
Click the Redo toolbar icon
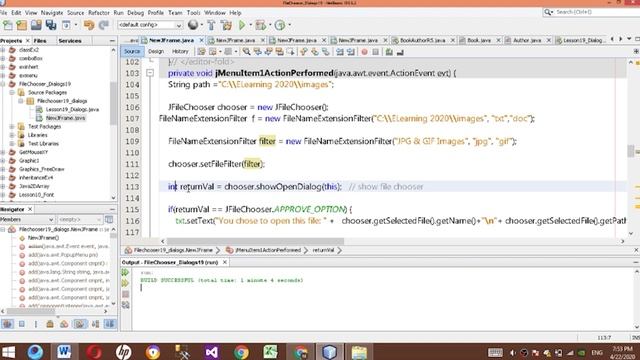tap(104, 25)
